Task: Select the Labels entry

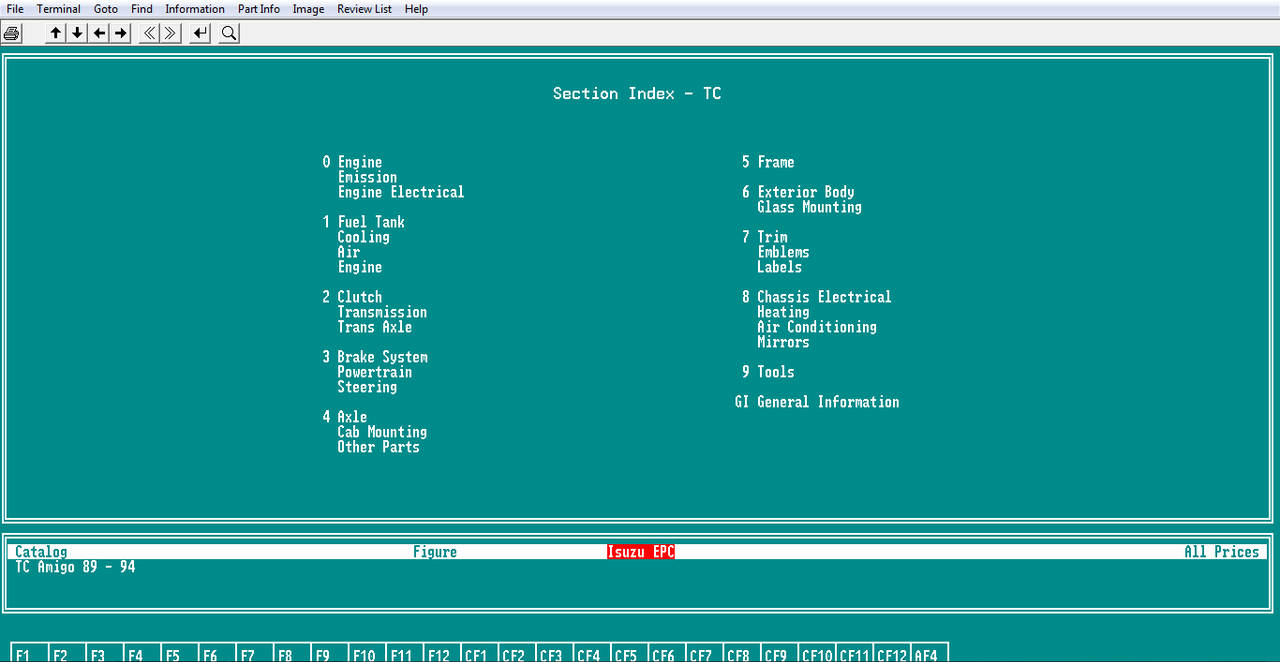Action: (x=779, y=267)
